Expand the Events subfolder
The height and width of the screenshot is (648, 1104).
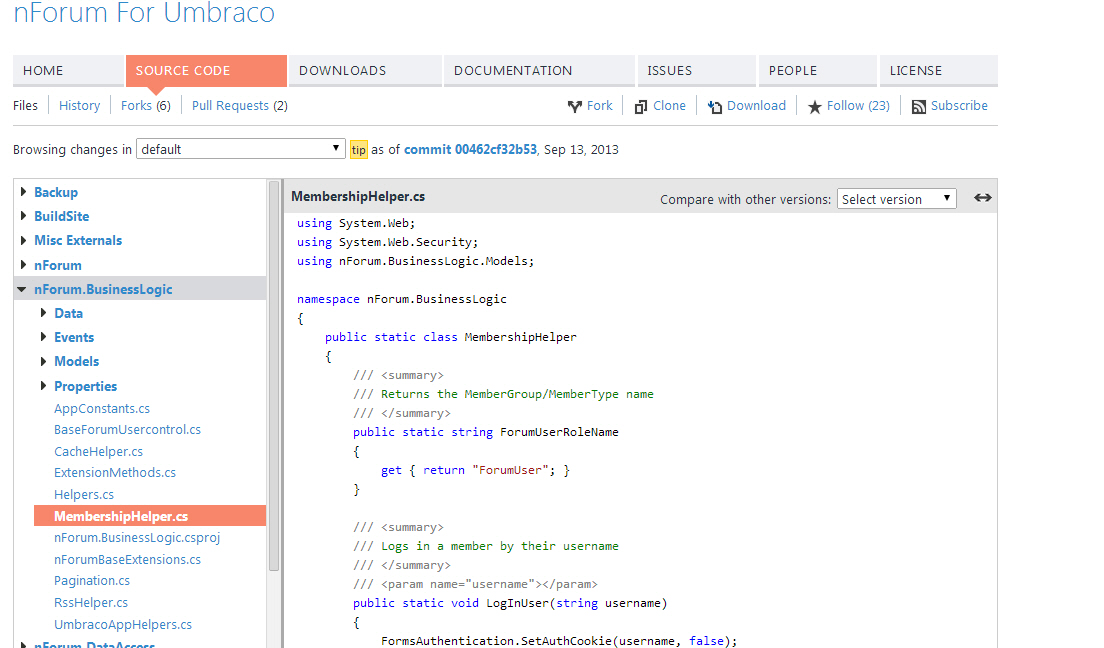[43, 337]
